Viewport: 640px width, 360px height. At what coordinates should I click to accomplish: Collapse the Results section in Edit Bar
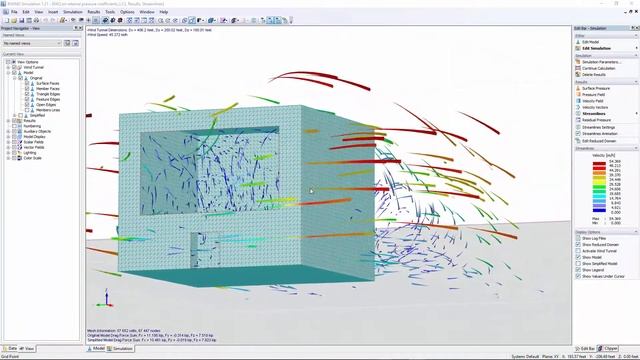point(636,82)
